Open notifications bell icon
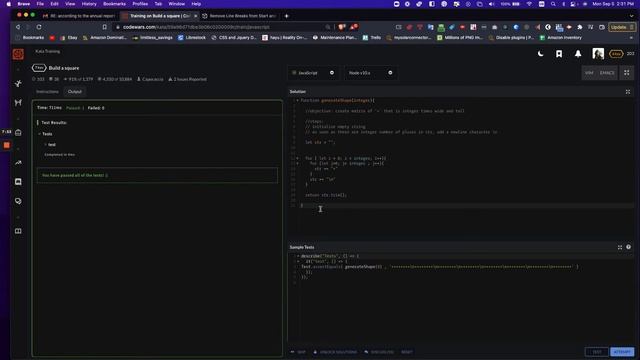This screenshot has height=360, width=640. [x=578, y=54]
